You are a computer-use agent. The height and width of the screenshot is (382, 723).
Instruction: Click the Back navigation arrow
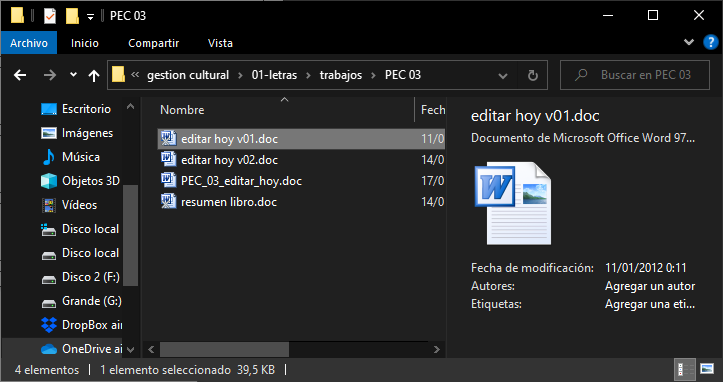[x=20, y=75]
